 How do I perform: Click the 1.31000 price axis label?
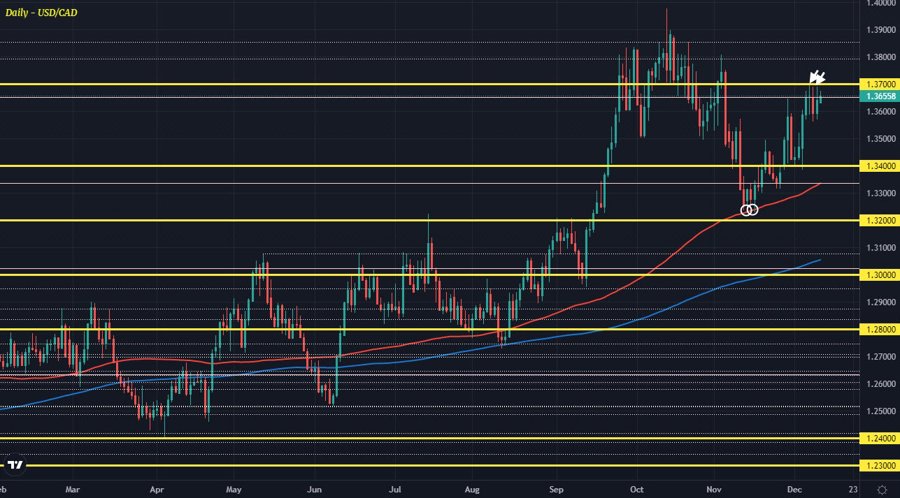tap(880, 248)
